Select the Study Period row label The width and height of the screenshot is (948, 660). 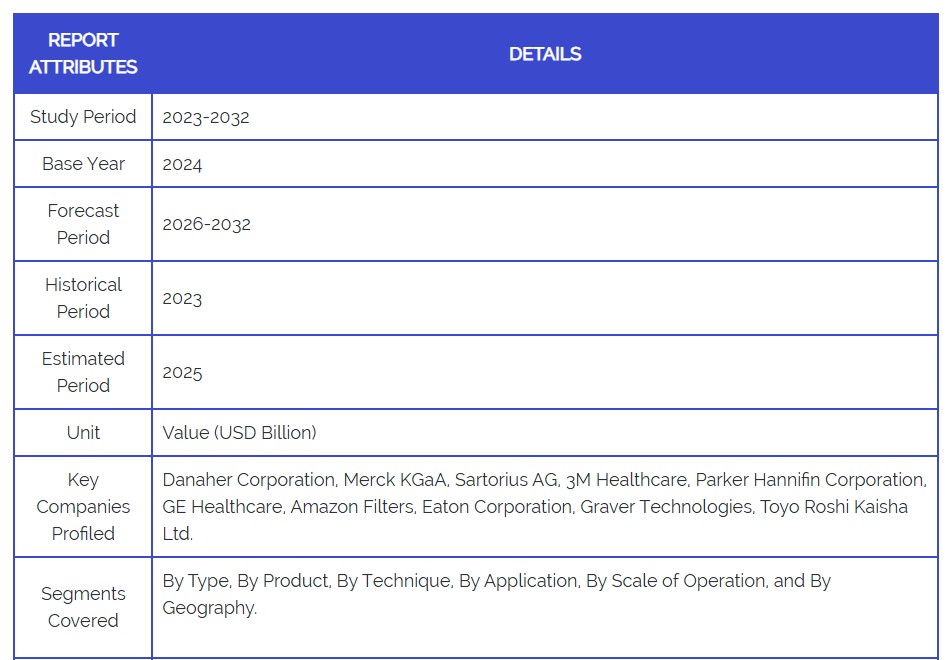[x=83, y=117]
